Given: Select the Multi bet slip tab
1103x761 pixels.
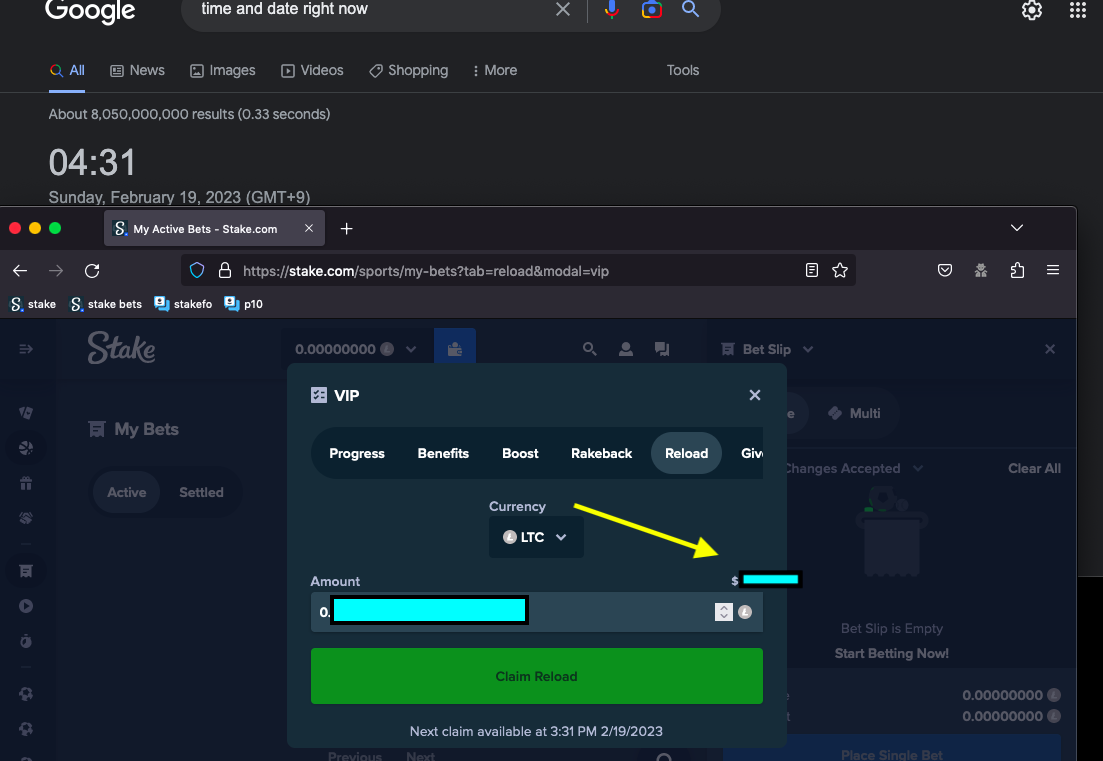Looking at the screenshot, I should click(854, 414).
